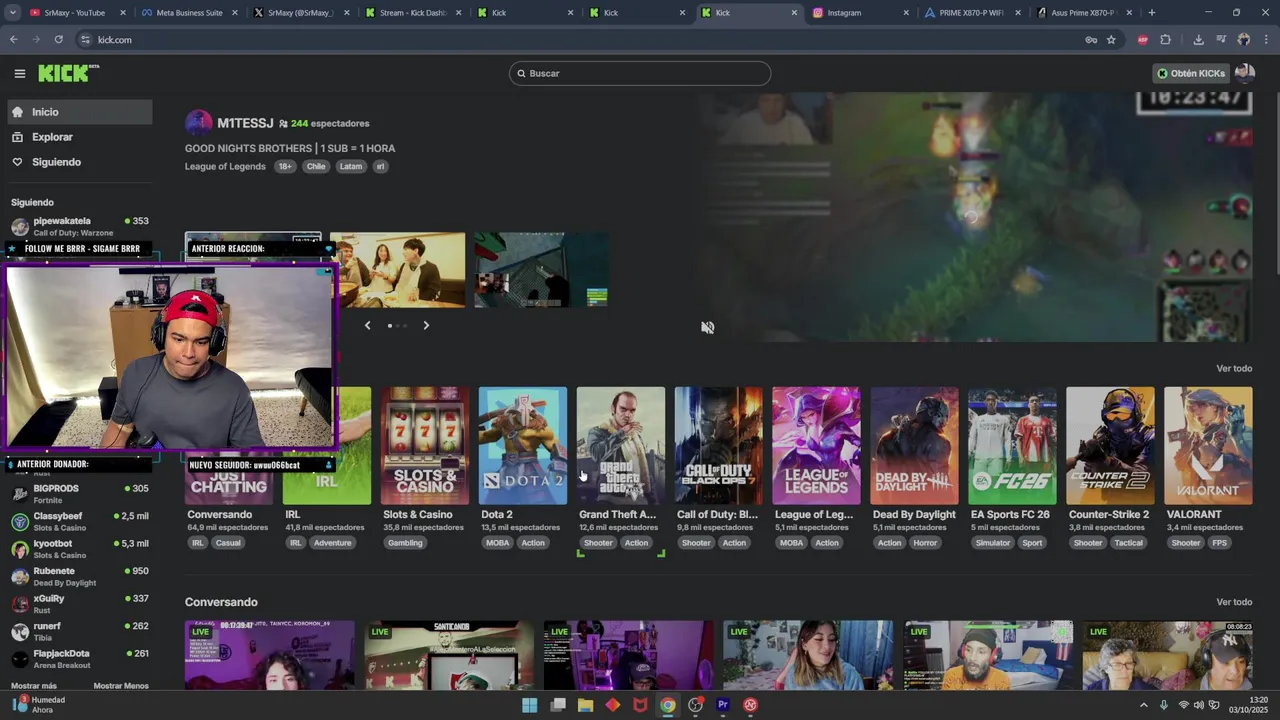The width and height of the screenshot is (1280, 720).
Task: Click the Buscar search field
Action: [640, 73]
